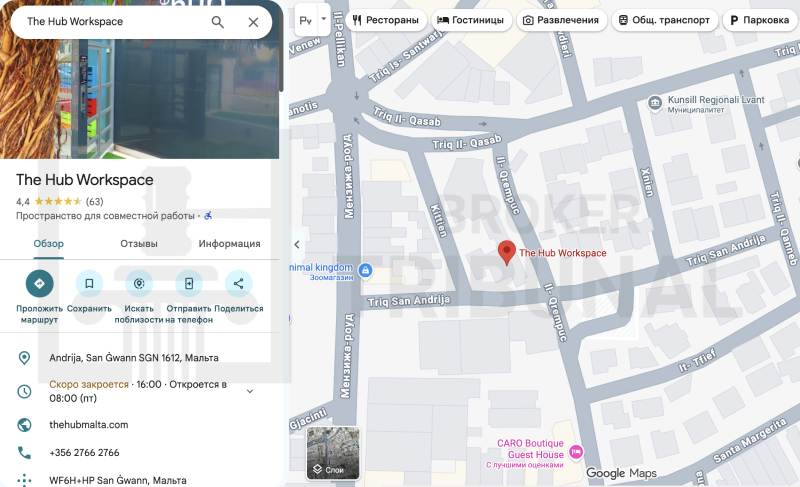The image size is (800, 487).
Task: Click the (63) reviews count
Action: [x=94, y=201]
